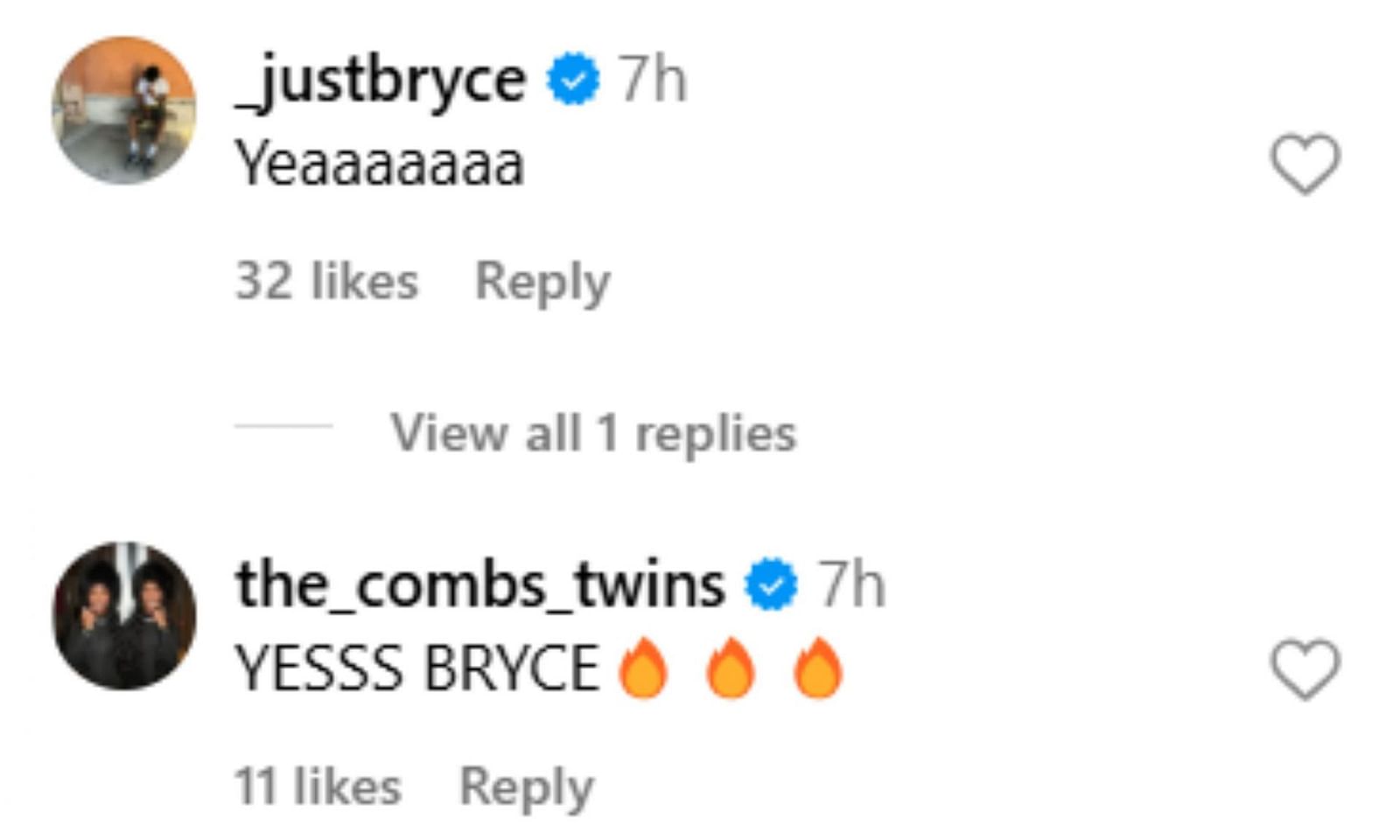
Task: Select the YESSS BRYCE comment text
Action: point(416,669)
